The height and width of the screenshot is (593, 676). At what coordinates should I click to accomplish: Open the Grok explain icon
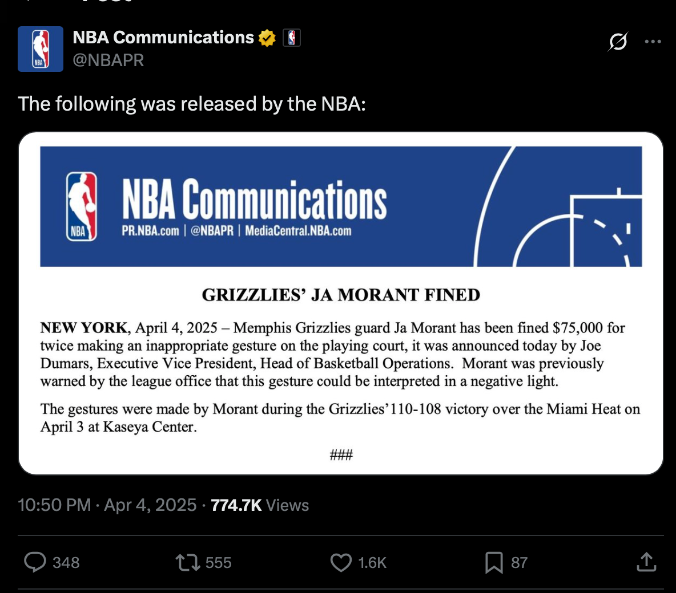618,42
